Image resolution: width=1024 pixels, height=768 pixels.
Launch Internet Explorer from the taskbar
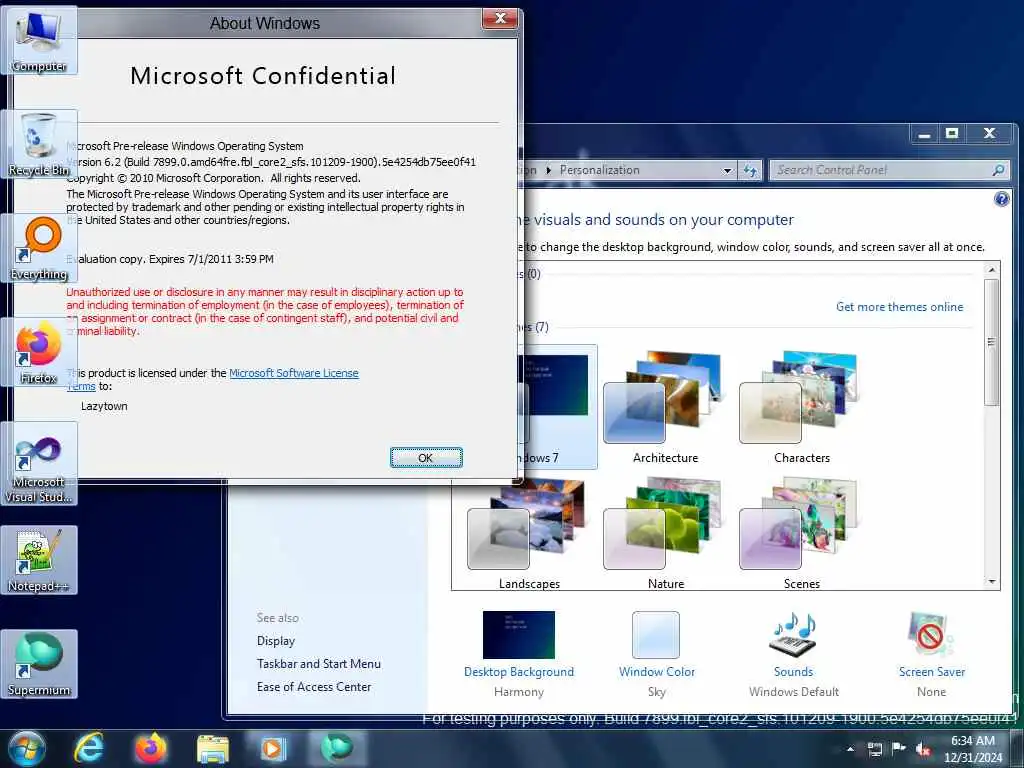(x=89, y=748)
